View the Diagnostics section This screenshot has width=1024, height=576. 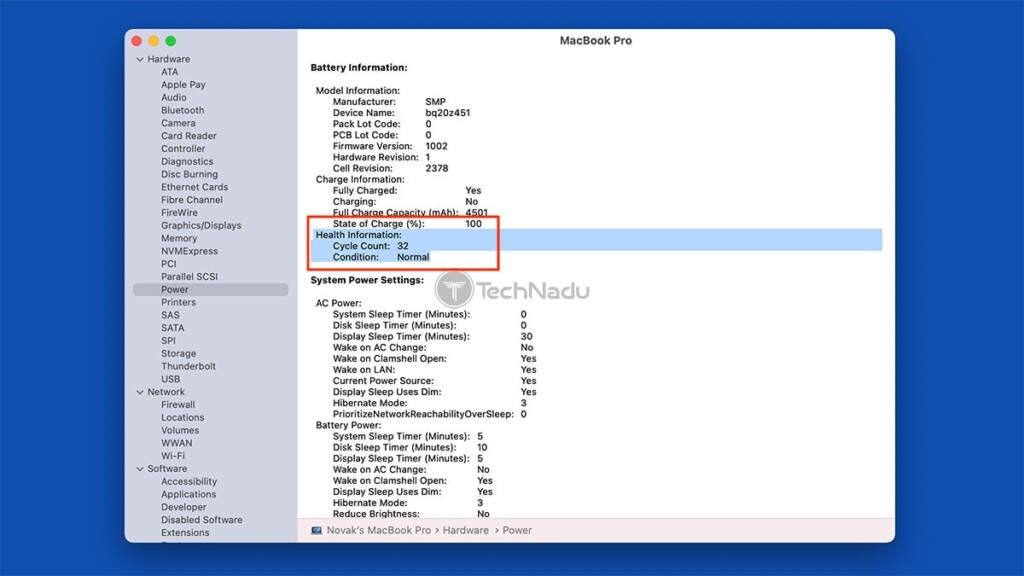(187, 161)
